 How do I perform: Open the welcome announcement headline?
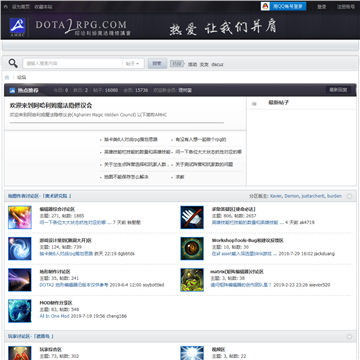[51, 106]
